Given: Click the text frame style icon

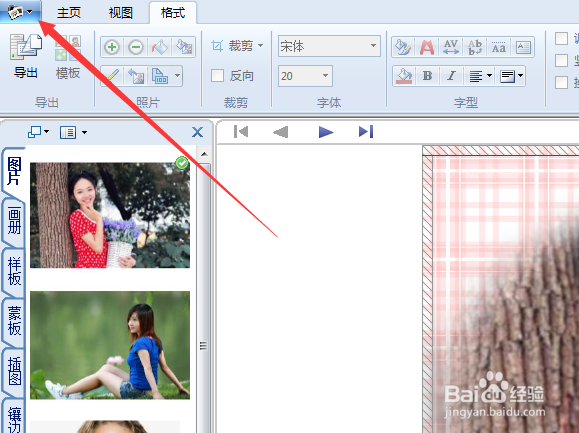Looking at the screenshot, I should pos(508,76).
